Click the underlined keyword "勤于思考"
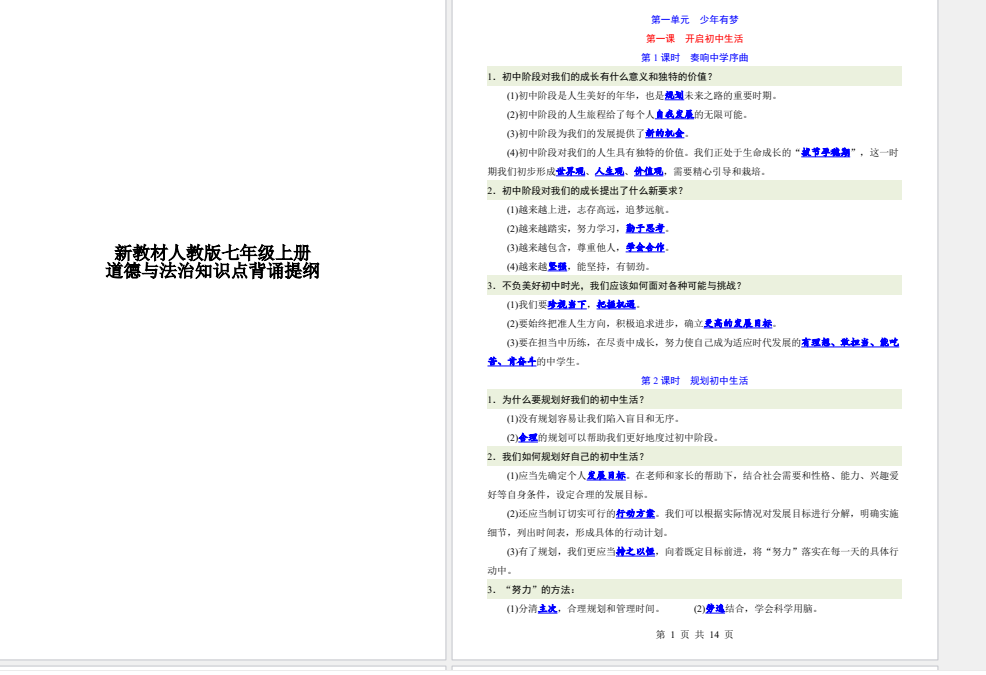The width and height of the screenshot is (986, 675). 645,228
